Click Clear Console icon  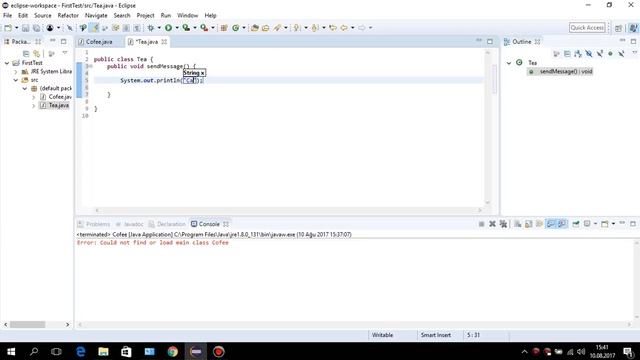click(518, 224)
